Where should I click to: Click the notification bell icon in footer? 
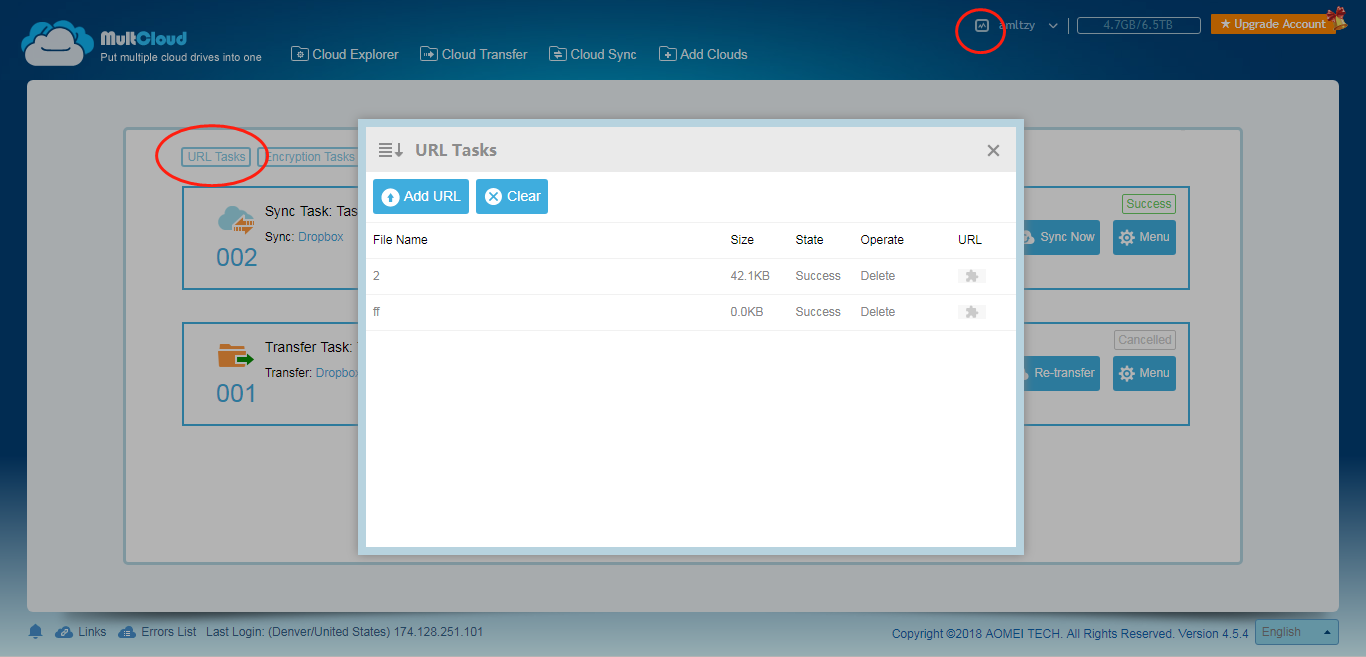[x=36, y=632]
